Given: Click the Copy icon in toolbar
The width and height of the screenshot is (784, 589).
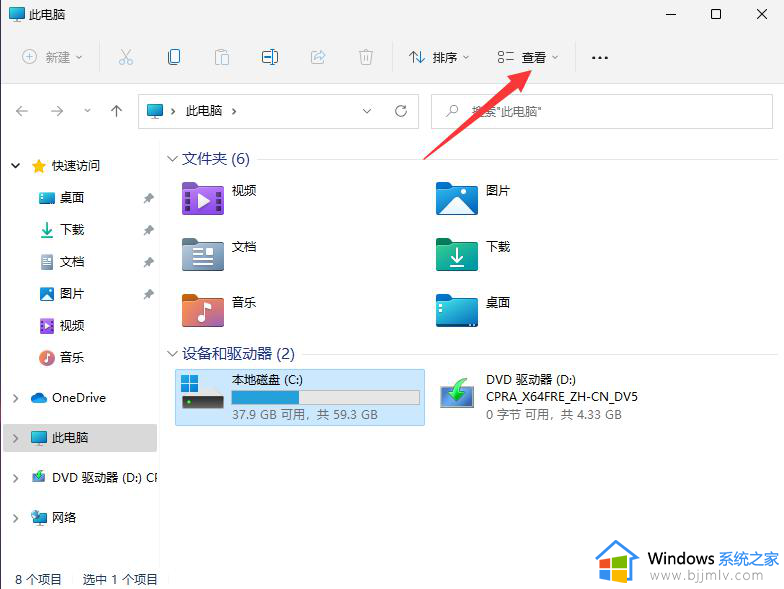Looking at the screenshot, I should coord(174,57).
